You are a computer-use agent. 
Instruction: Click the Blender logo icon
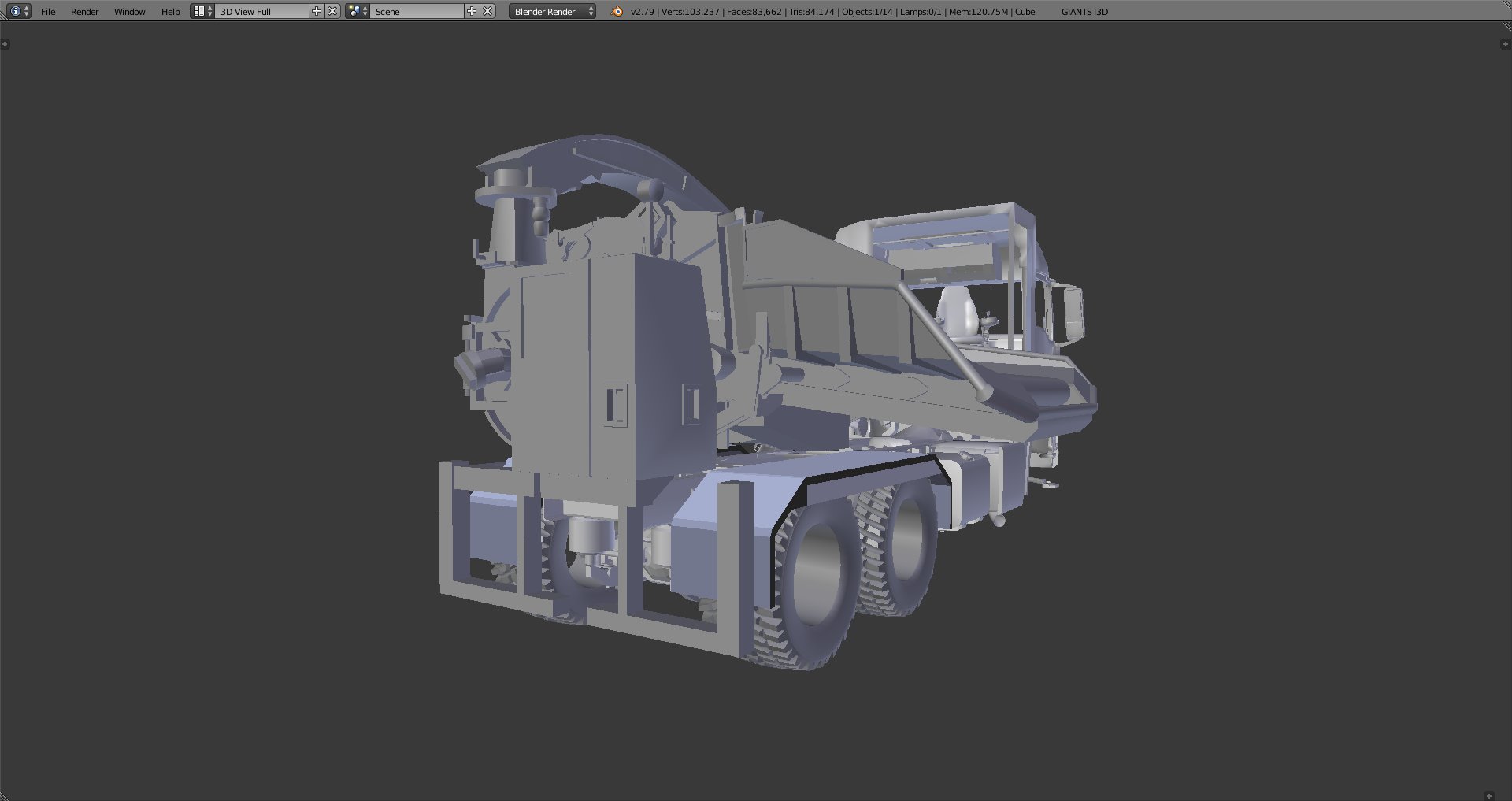[x=617, y=11]
